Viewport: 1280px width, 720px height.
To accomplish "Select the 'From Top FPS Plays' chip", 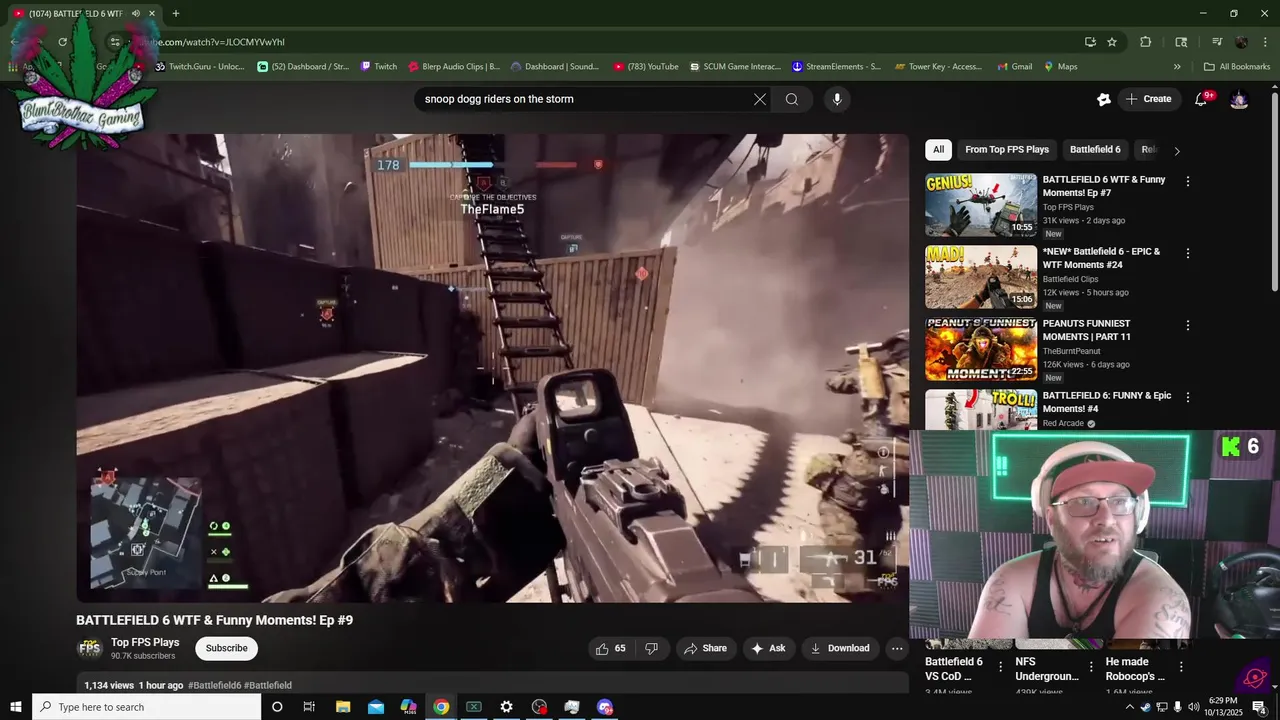I will pyautogui.click(x=1007, y=150).
